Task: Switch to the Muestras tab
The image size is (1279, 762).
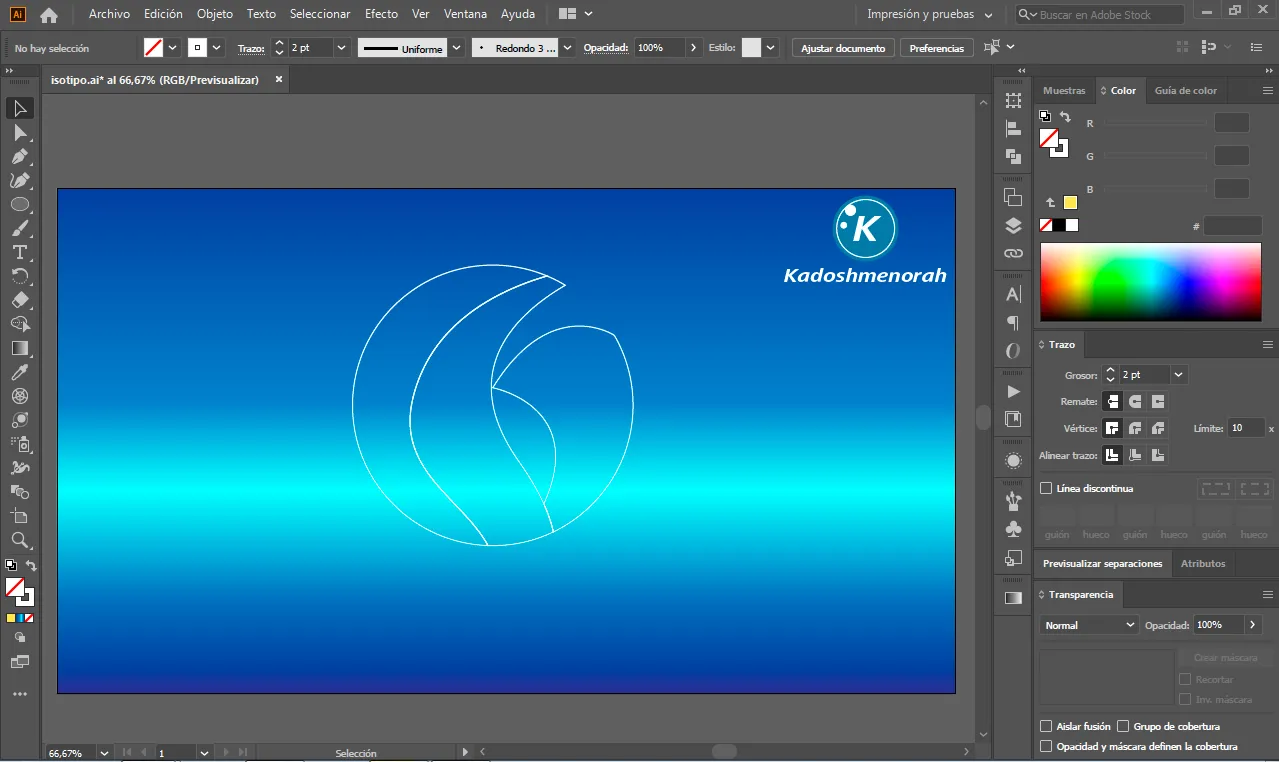Action: (x=1064, y=90)
